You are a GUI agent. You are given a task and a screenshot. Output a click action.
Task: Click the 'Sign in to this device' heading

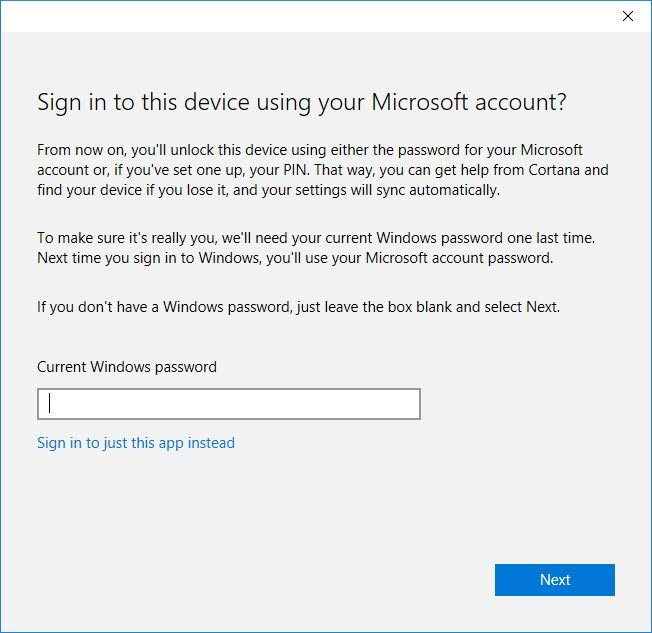coord(301,102)
